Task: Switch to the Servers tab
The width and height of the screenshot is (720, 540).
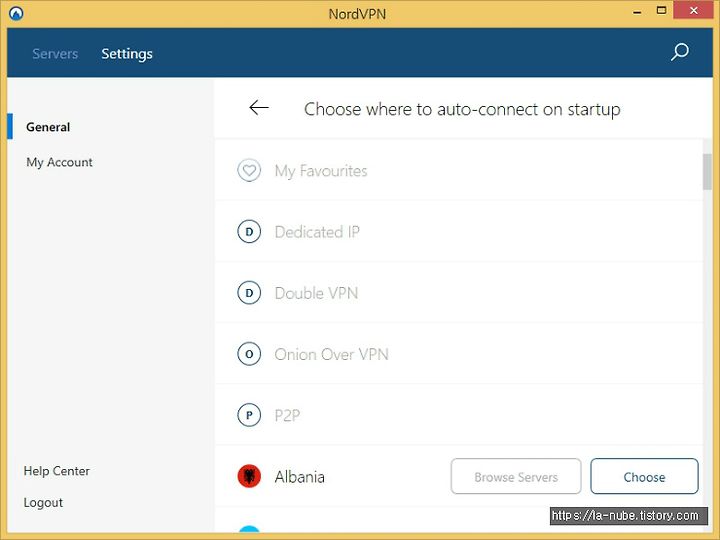Action: [55, 54]
